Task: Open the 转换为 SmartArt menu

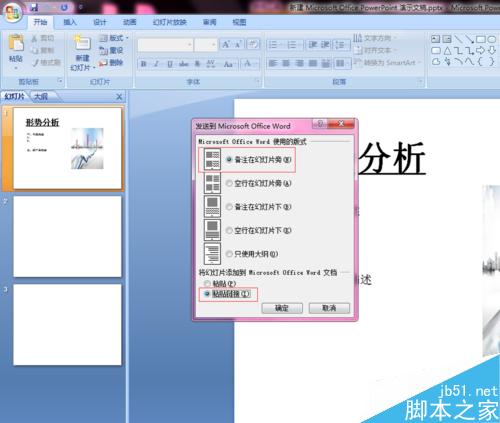Action: point(387,62)
